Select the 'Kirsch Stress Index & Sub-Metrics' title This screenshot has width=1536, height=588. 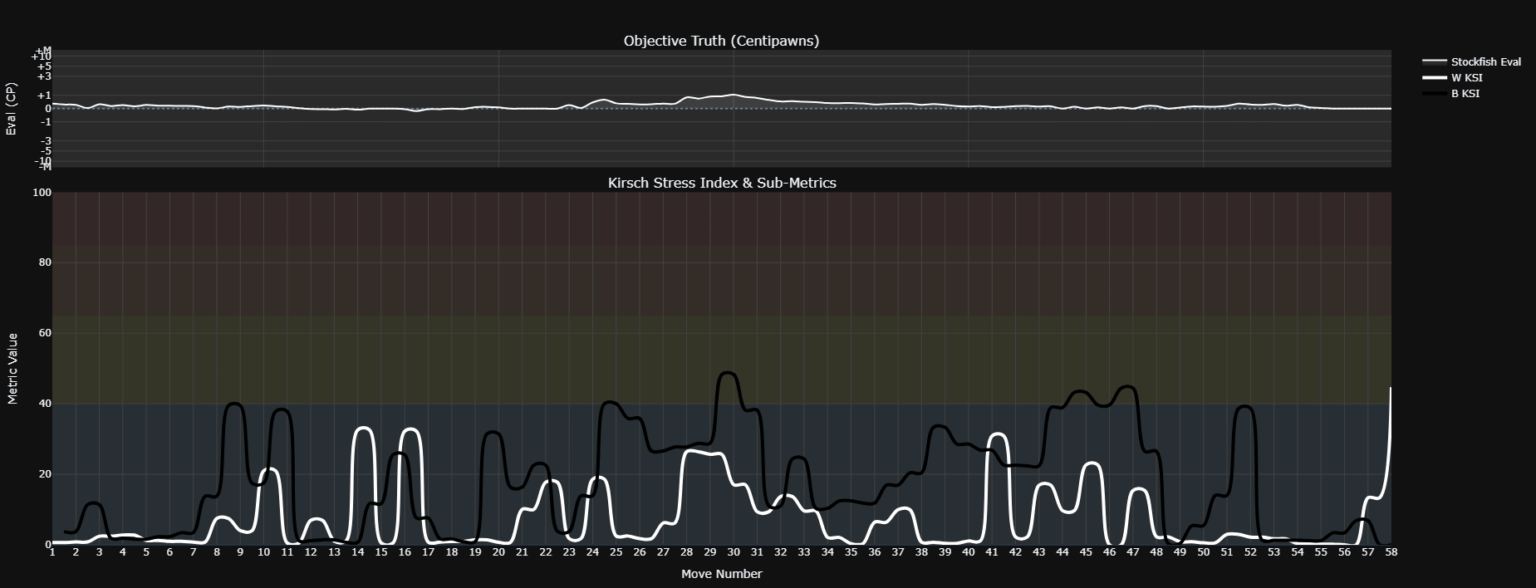[723, 183]
